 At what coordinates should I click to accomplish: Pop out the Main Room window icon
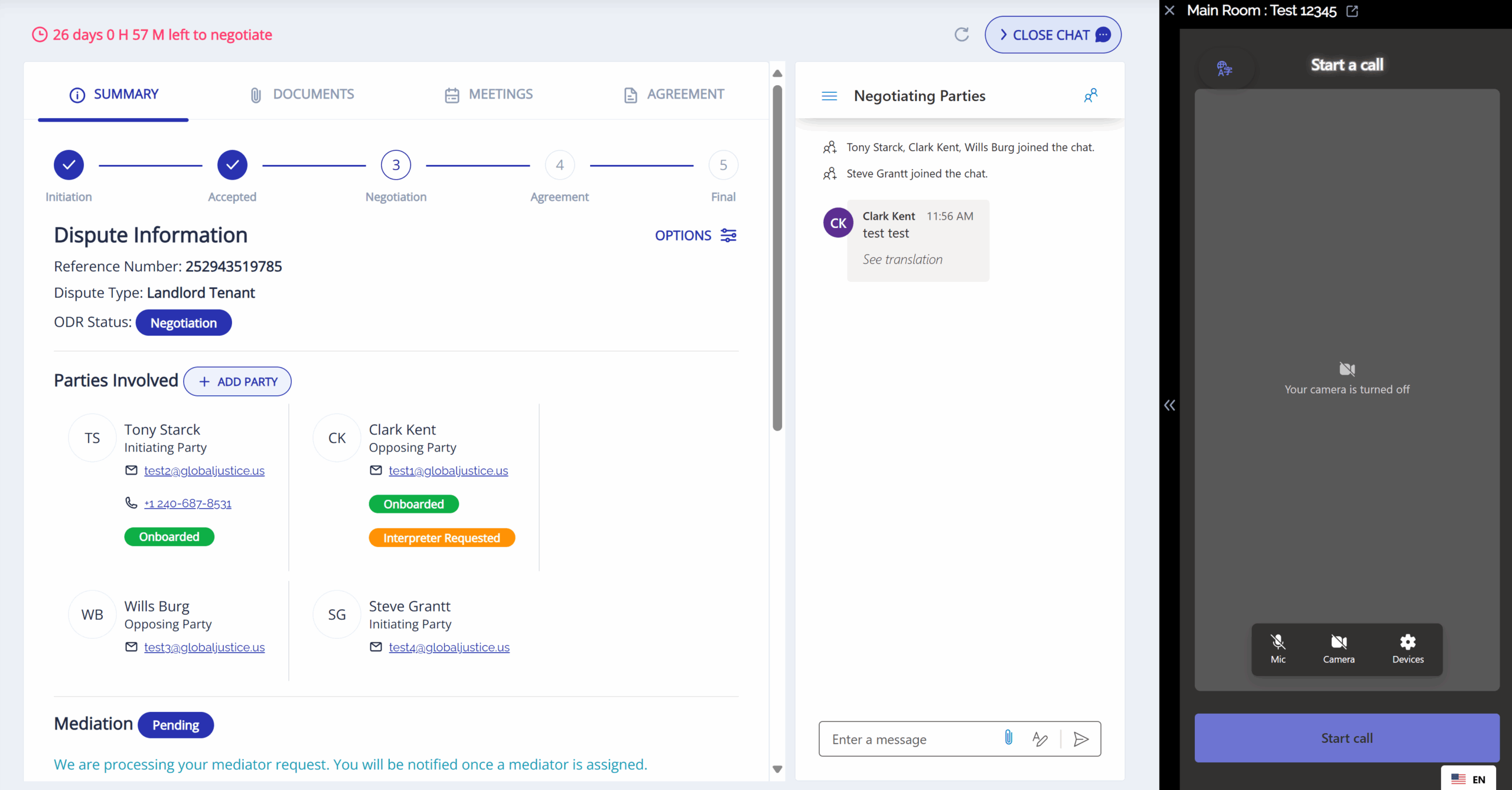(x=1352, y=11)
